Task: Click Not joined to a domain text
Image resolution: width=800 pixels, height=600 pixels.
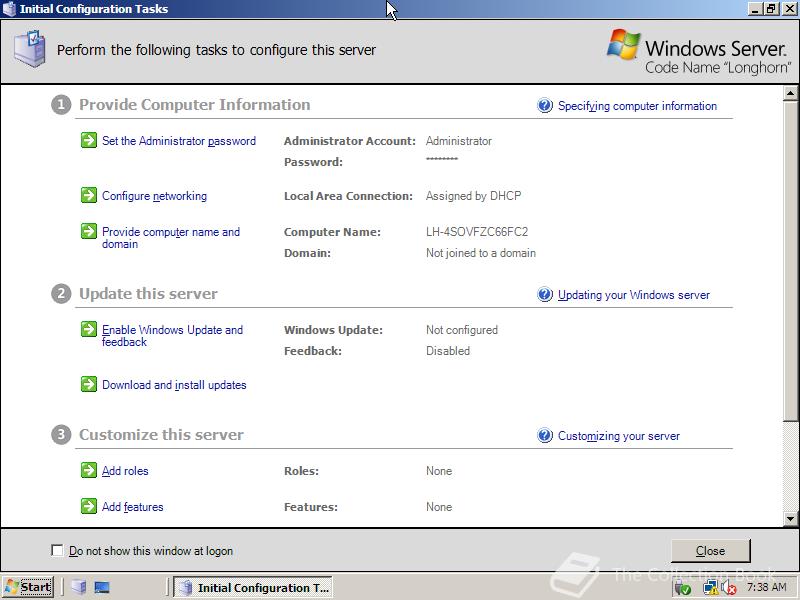Action: tap(481, 253)
